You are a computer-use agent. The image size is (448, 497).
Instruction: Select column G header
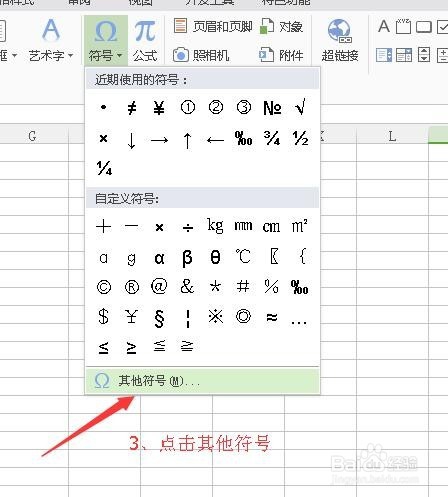coord(32,136)
